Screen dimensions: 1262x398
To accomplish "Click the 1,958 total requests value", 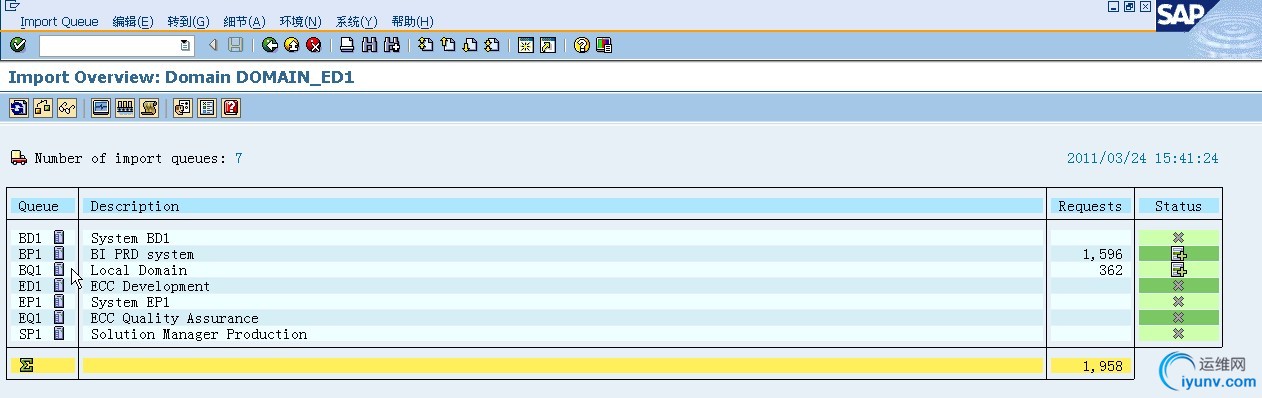I will (x=1102, y=366).
